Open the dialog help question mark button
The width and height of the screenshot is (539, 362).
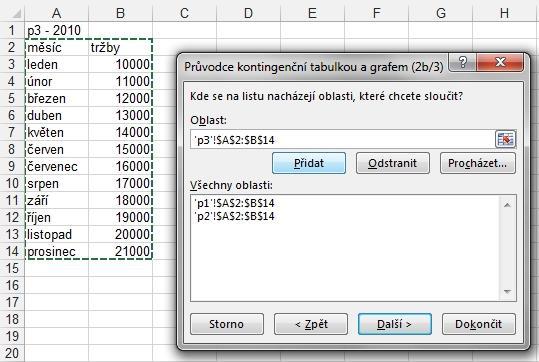pos(463,63)
